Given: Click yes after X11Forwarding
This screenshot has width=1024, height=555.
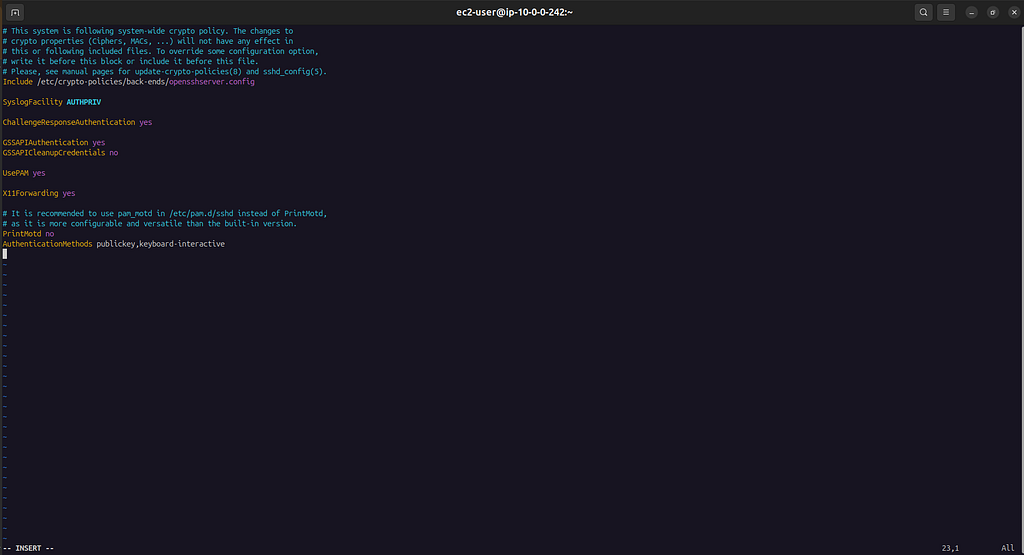Looking at the screenshot, I should coord(69,193).
